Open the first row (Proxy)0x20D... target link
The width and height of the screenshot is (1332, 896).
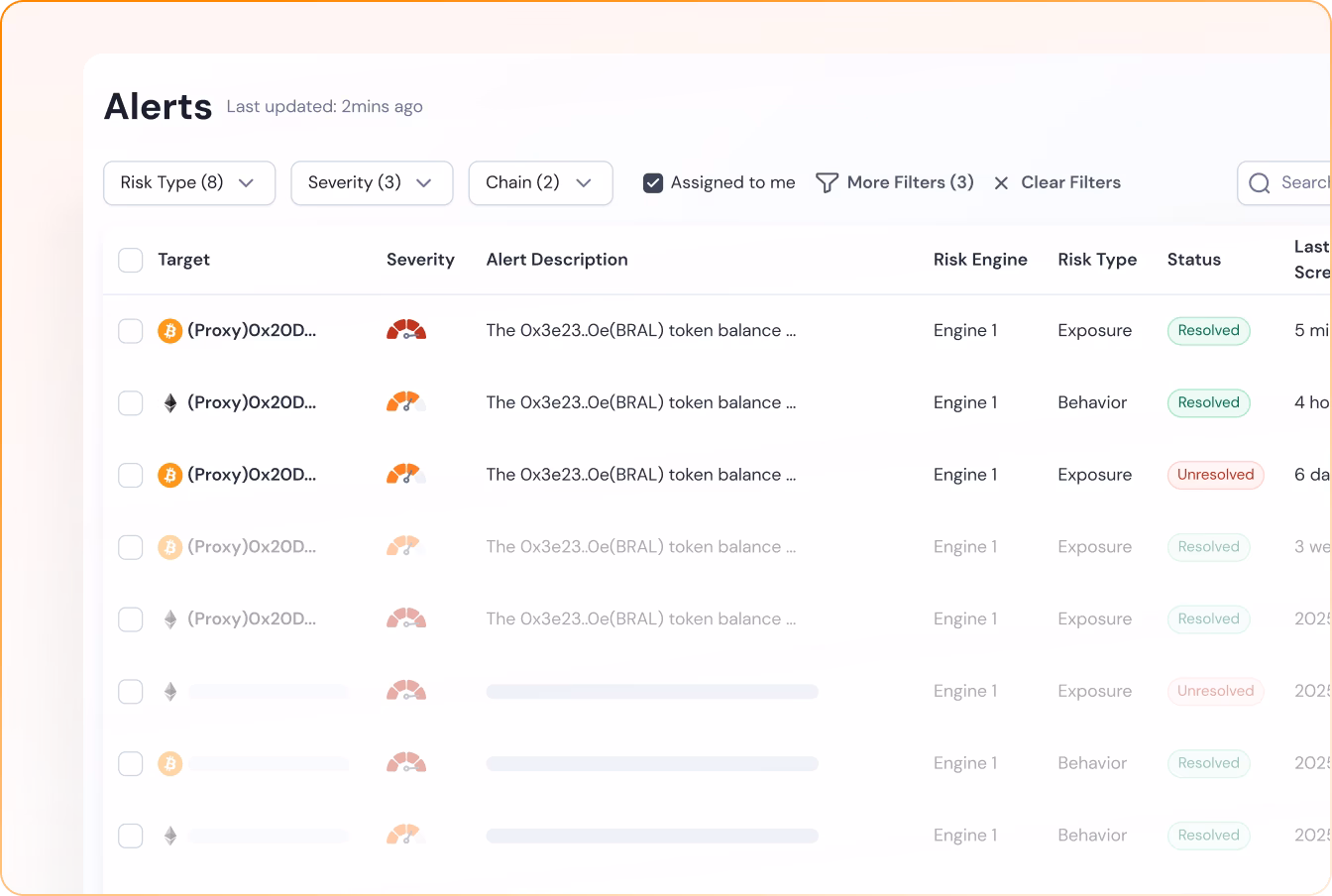(x=252, y=331)
